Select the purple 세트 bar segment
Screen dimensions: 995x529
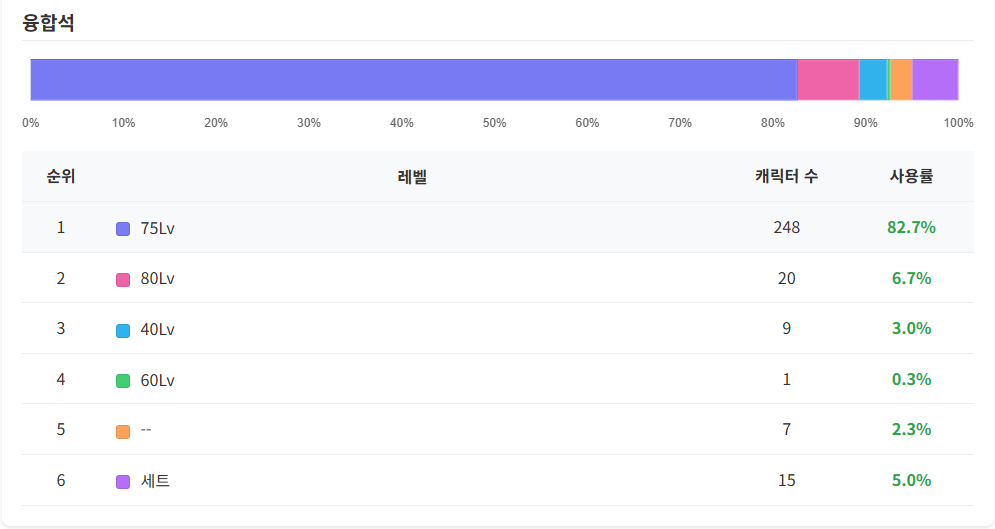[935, 80]
